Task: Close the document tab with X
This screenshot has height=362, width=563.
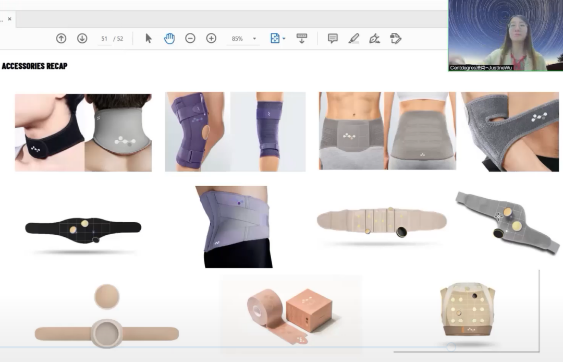Action: tap(10, 19)
